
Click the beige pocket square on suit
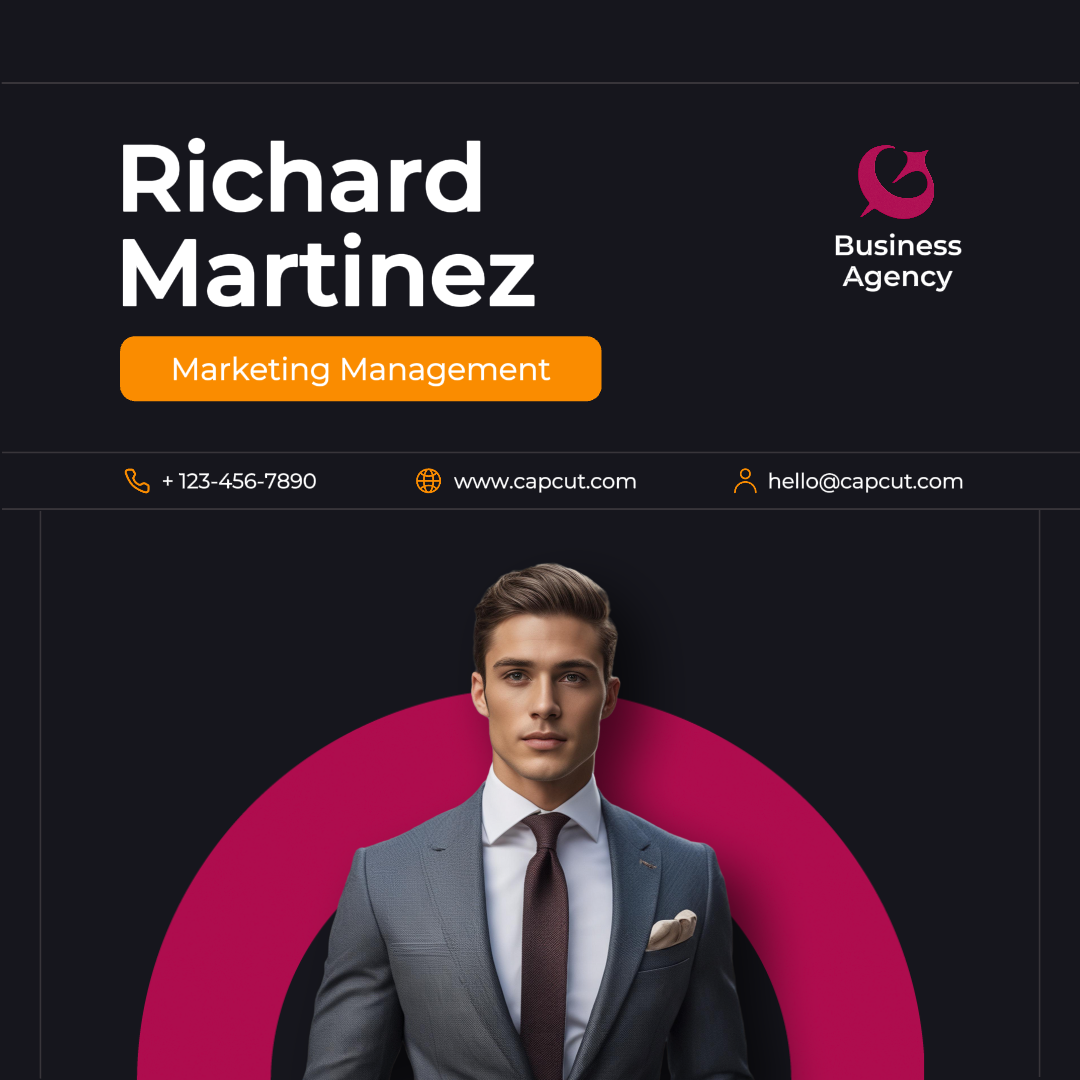[x=670, y=931]
